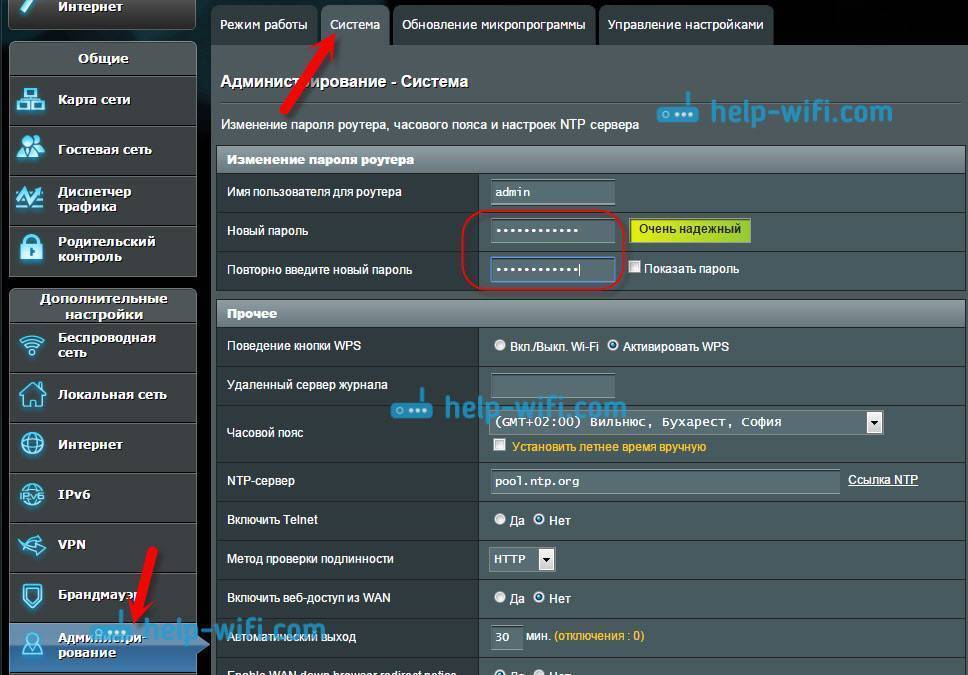The height and width of the screenshot is (675, 968).
Task: Click the NTP-сервер pool.ntp.org field
Action: tap(664, 481)
